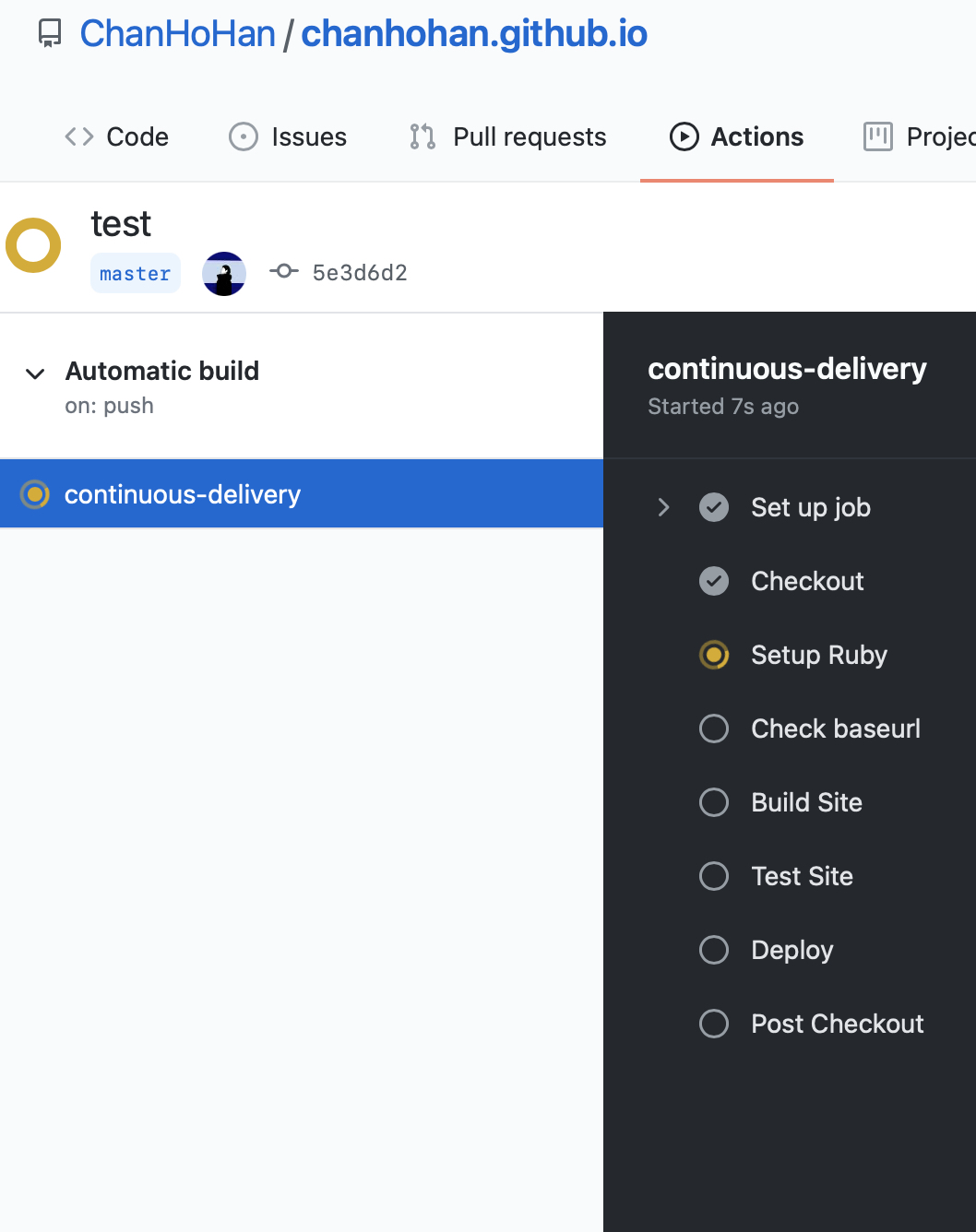Click the Actions play-circle icon
The image size is (976, 1232).
[x=683, y=136]
